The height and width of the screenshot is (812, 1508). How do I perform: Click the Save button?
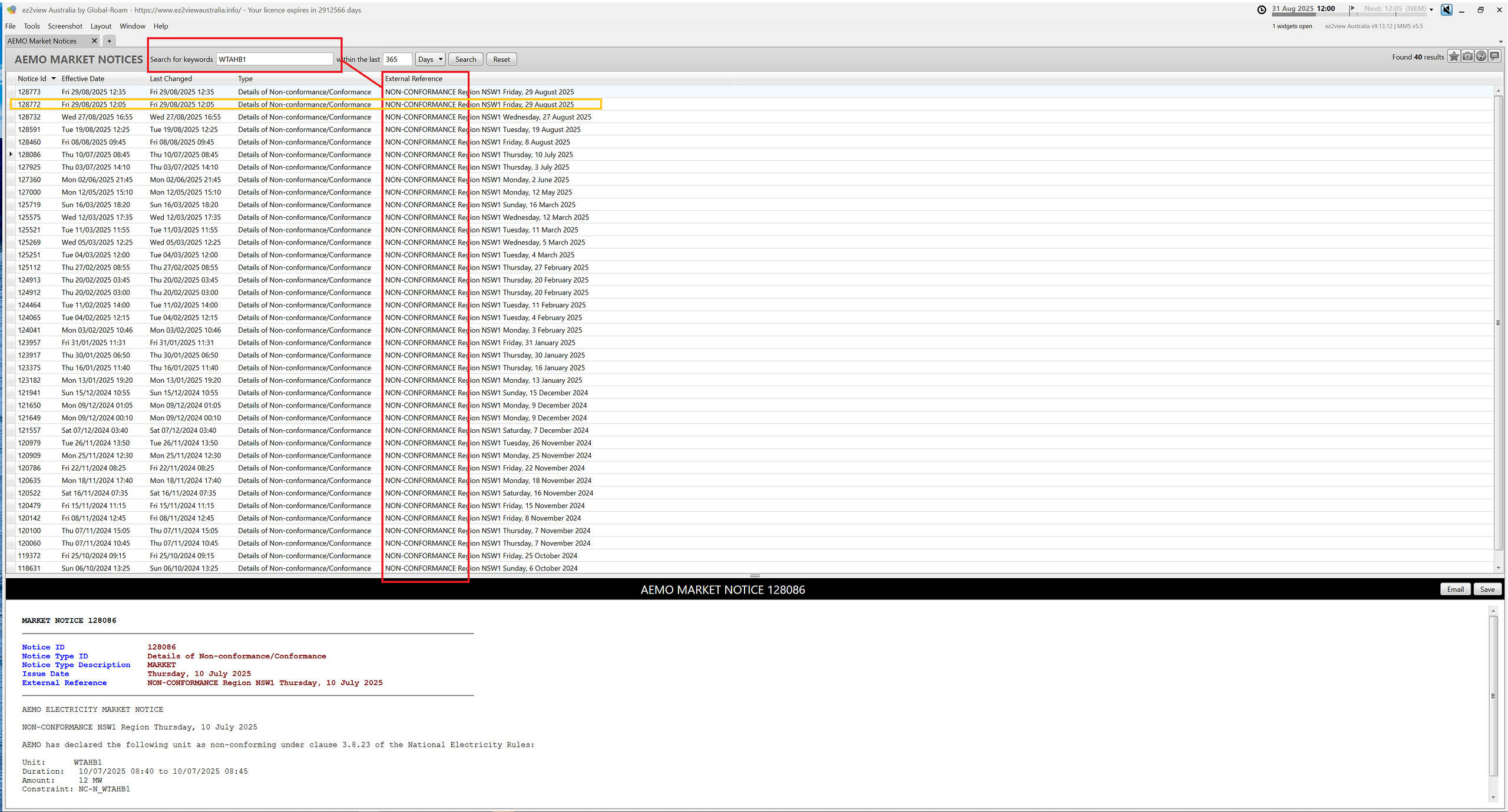click(x=1487, y=589)
